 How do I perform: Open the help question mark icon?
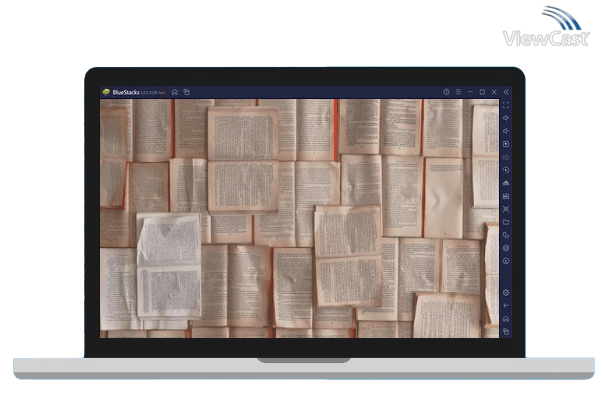click(x=446, y=92)
